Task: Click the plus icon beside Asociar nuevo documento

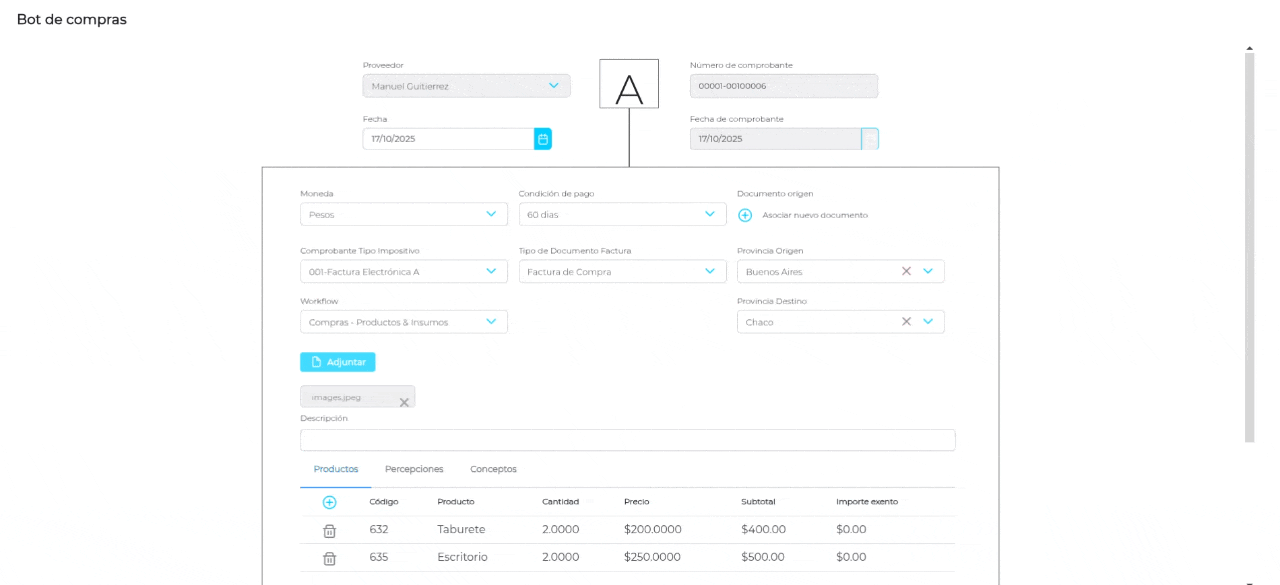Action: pyautogui.click(x=745, y=214)
